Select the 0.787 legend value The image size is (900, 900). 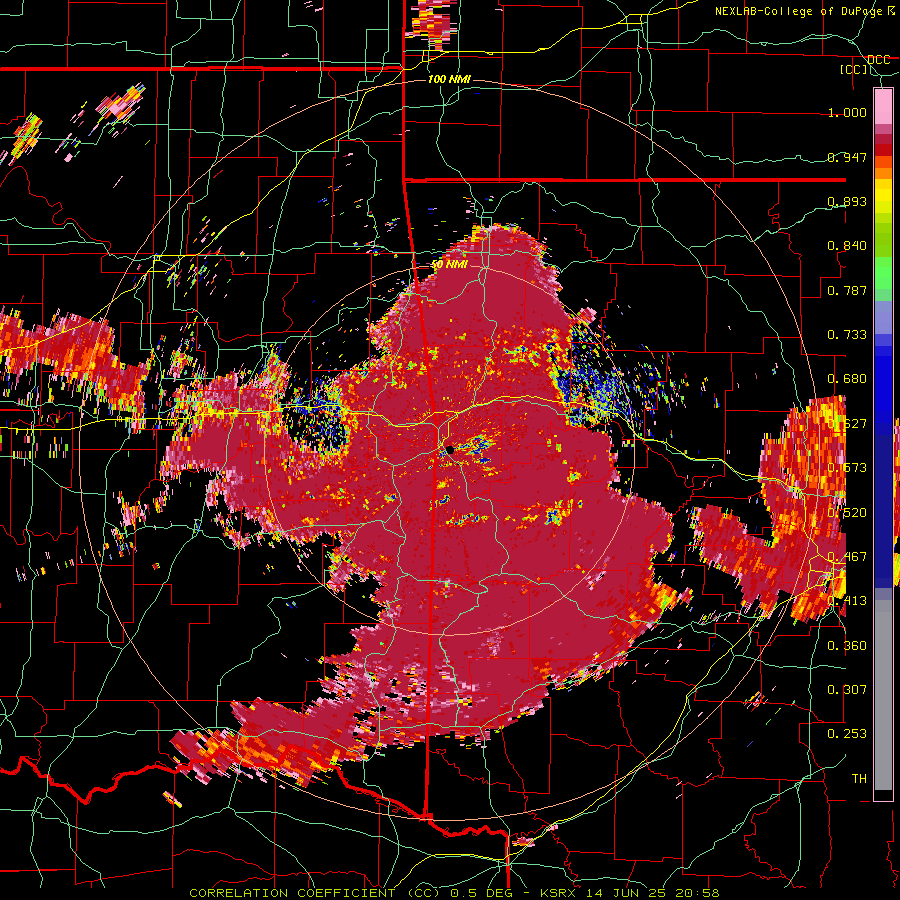click(847, 290)
